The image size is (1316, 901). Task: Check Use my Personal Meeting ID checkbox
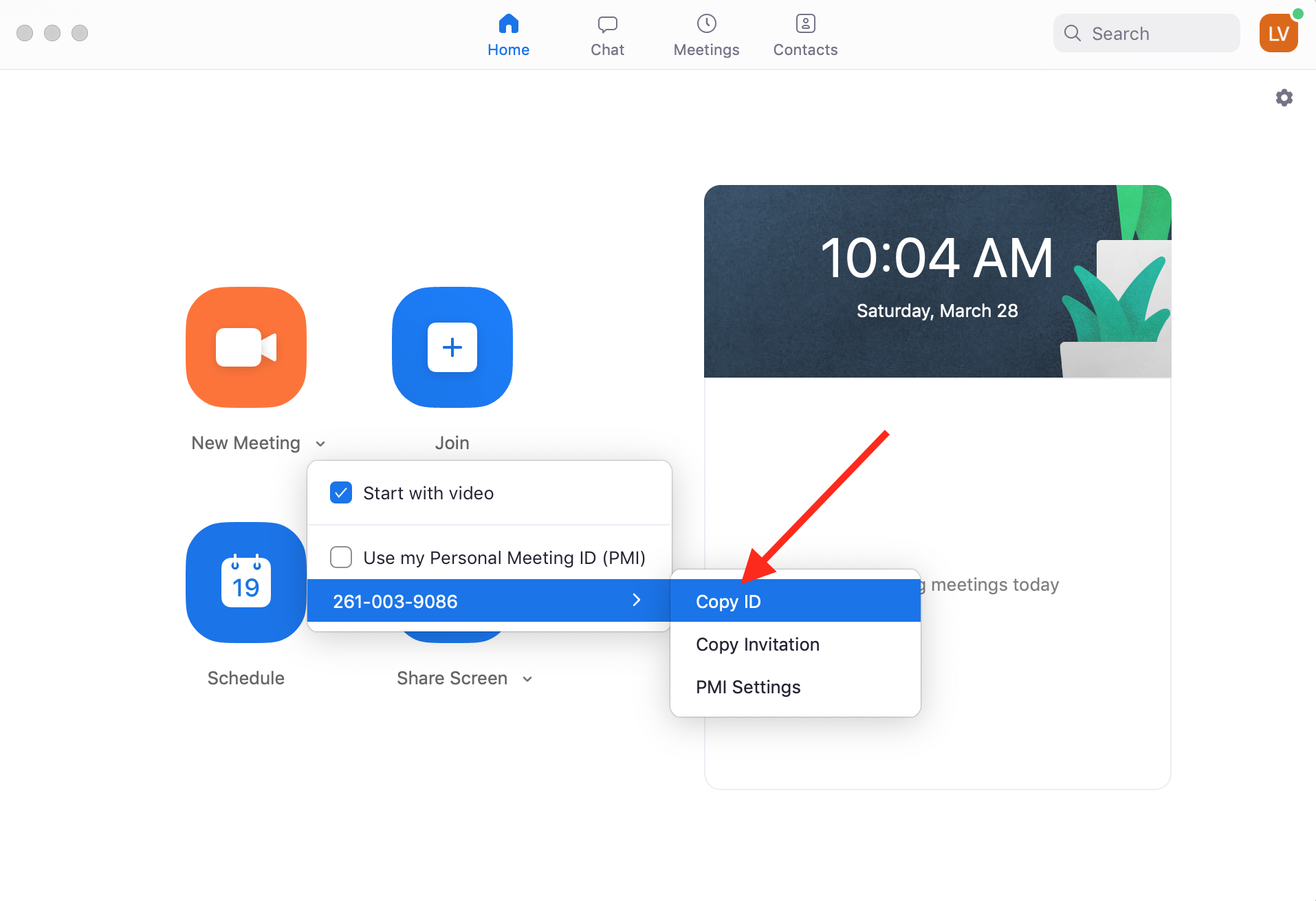341,557
